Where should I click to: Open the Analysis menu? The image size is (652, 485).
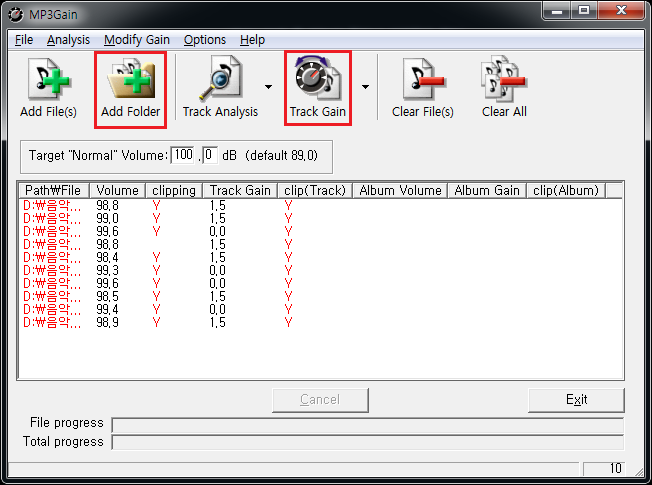pyautogui.click(x=68, y=40)
